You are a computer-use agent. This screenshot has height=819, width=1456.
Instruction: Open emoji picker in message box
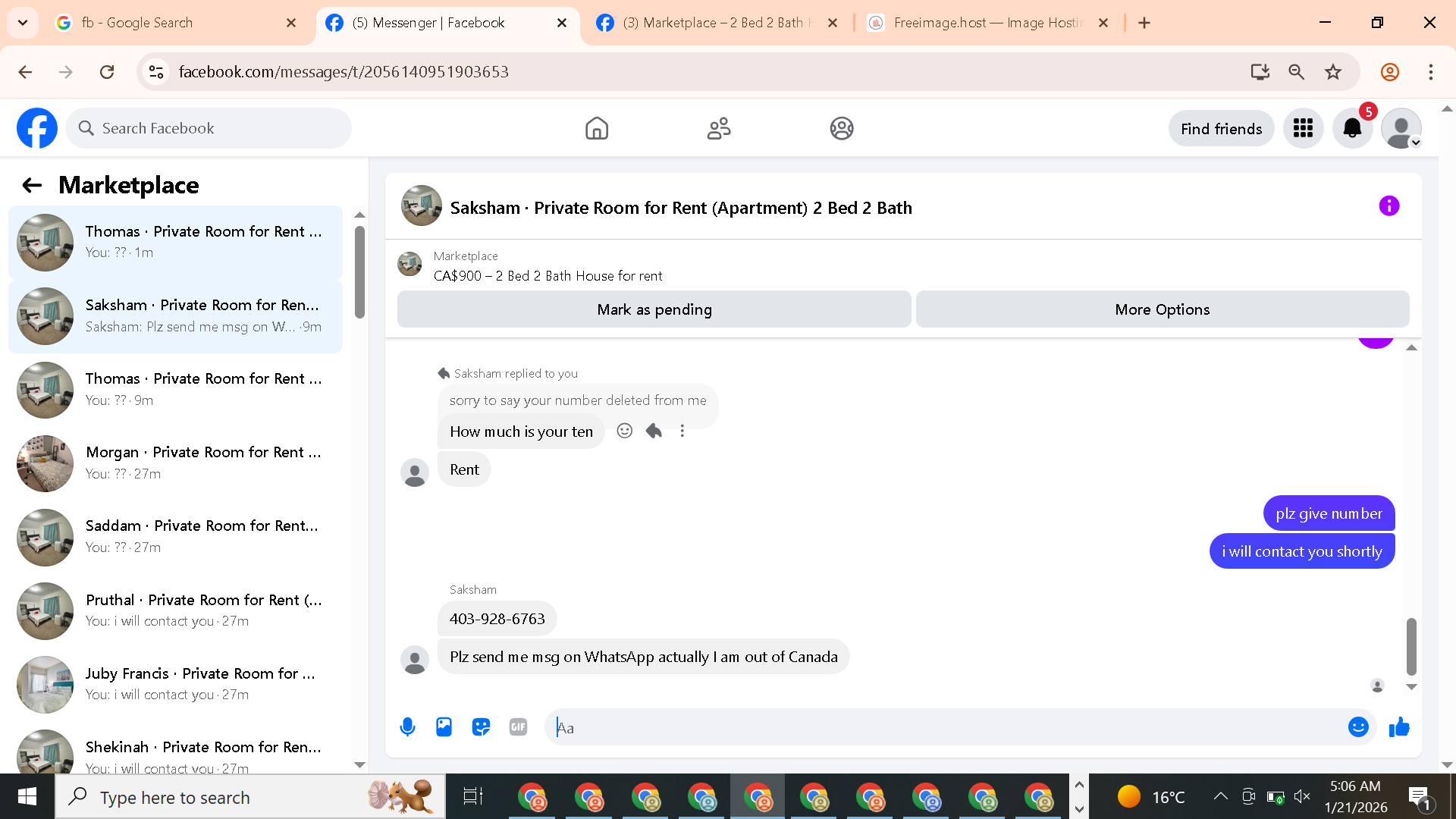coord(1357,727)
